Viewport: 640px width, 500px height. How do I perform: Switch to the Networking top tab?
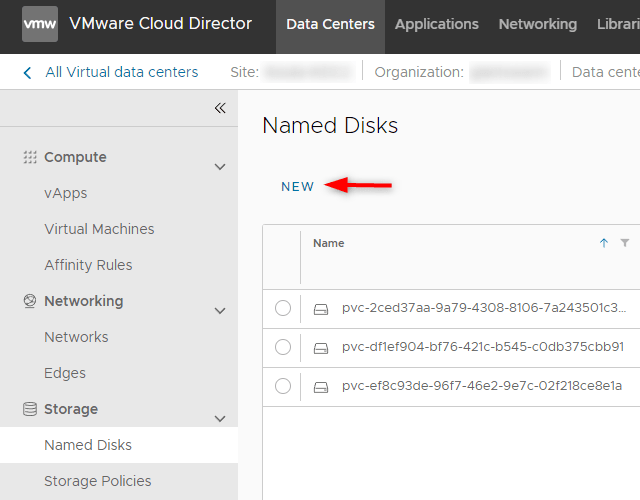click(538, 24)
